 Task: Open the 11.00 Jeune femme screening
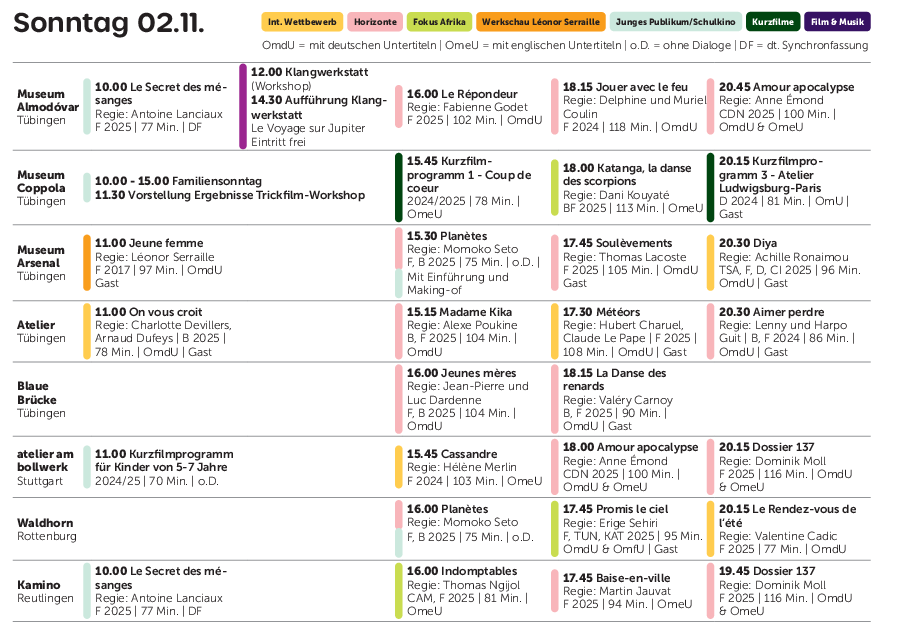pyautogui.click(x=149, y=243)
